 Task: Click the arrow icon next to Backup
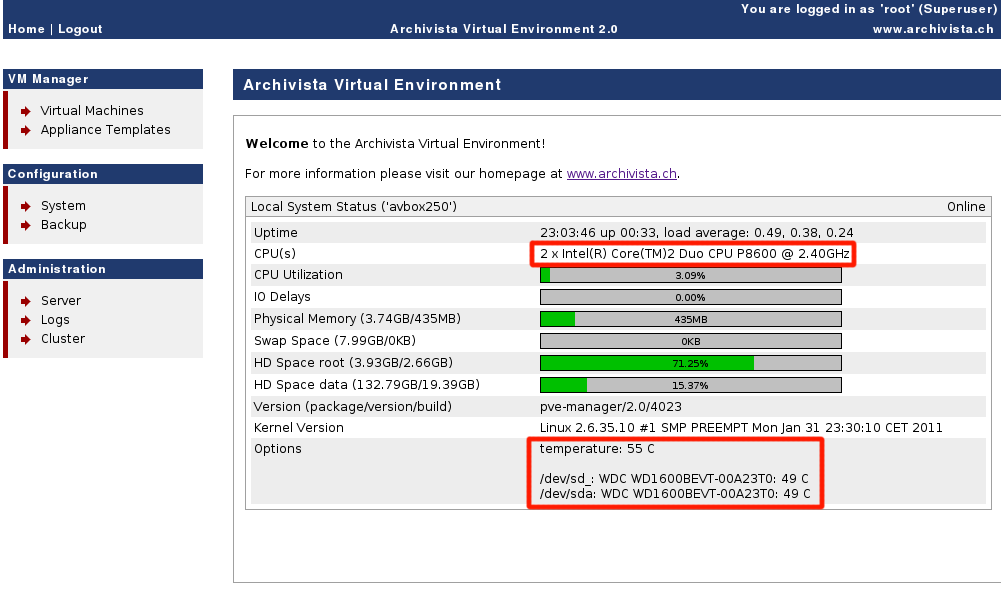click(26, 225)
